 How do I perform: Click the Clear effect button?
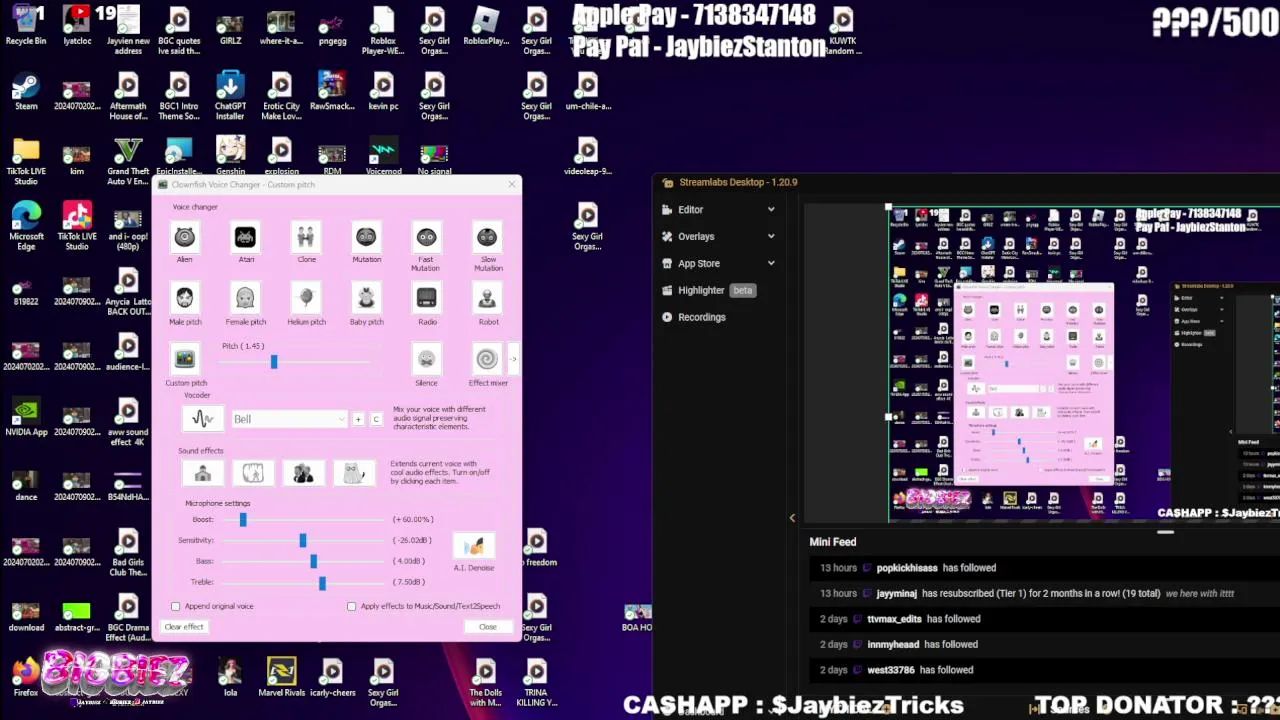pyautogui.click(x=184, y=627)
